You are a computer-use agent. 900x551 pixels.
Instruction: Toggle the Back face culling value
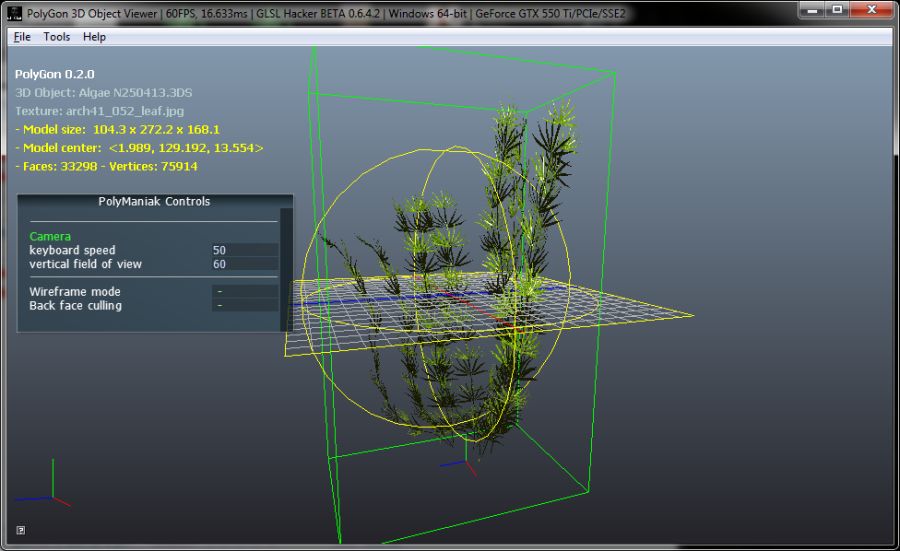pyautogui.click(x=244, y=306)
